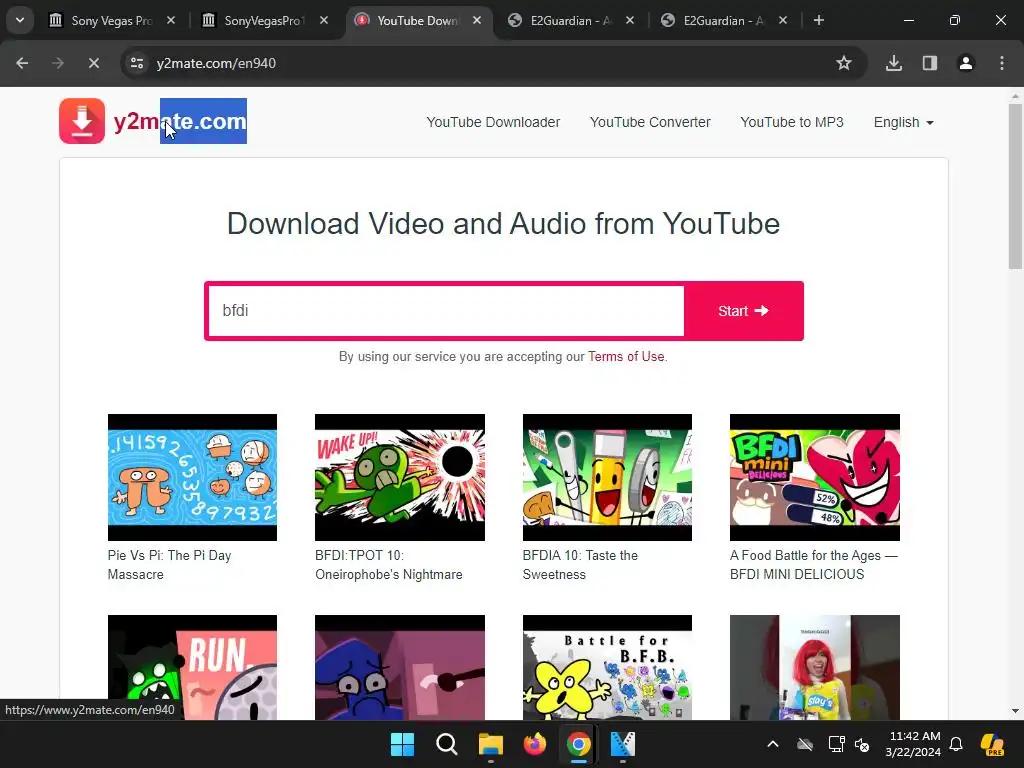Close the YouTube Downloader tab

(477, 20)
